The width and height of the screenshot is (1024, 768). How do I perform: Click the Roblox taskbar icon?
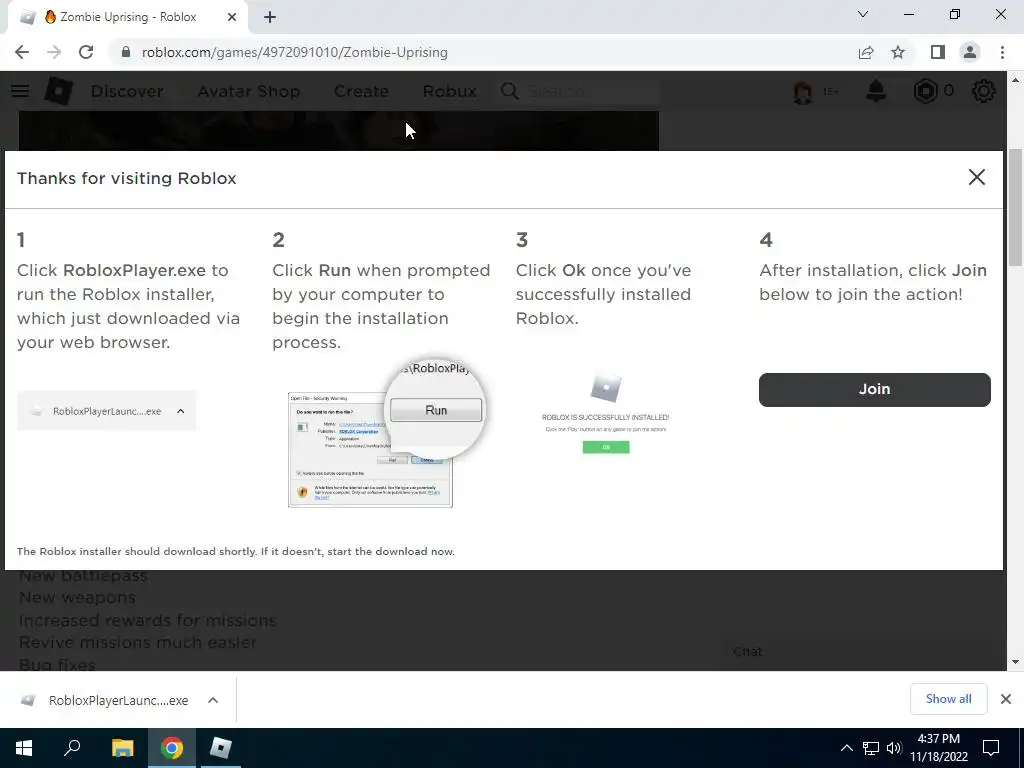[221, 748]
